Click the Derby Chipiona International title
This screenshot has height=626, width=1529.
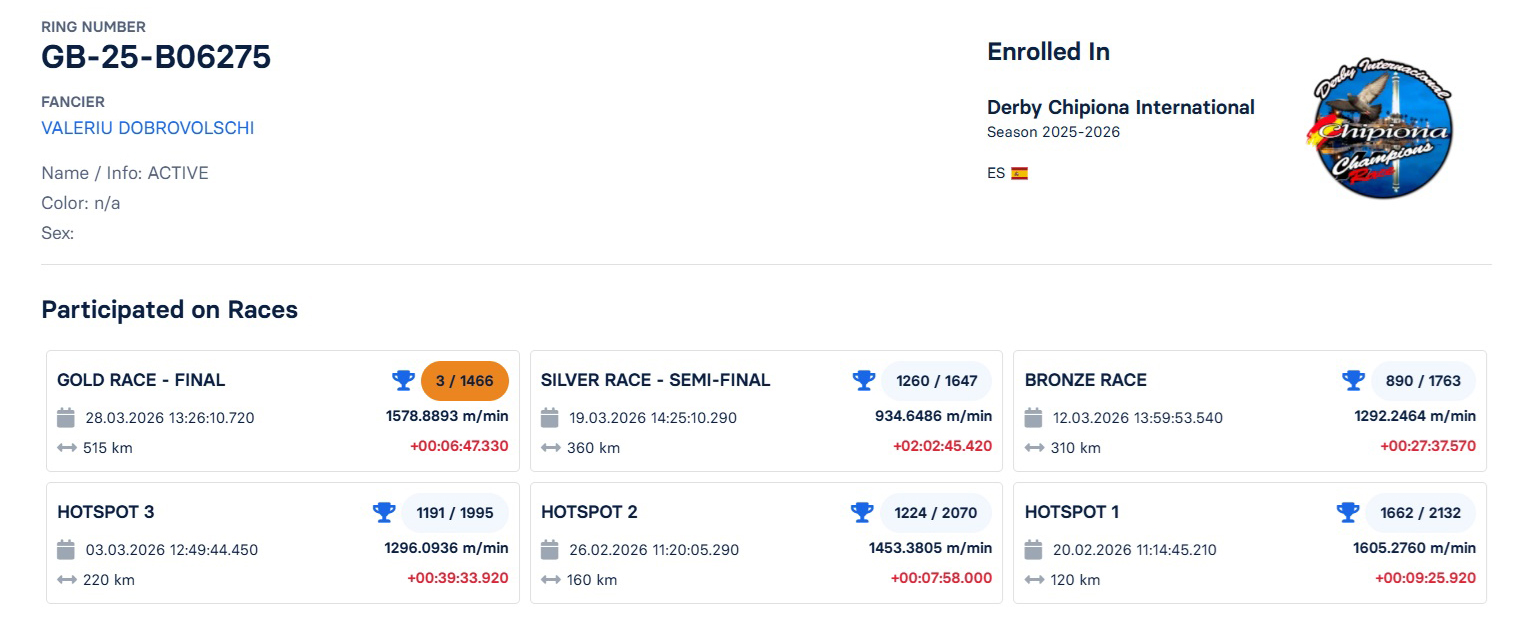[x=1120, y=107]
